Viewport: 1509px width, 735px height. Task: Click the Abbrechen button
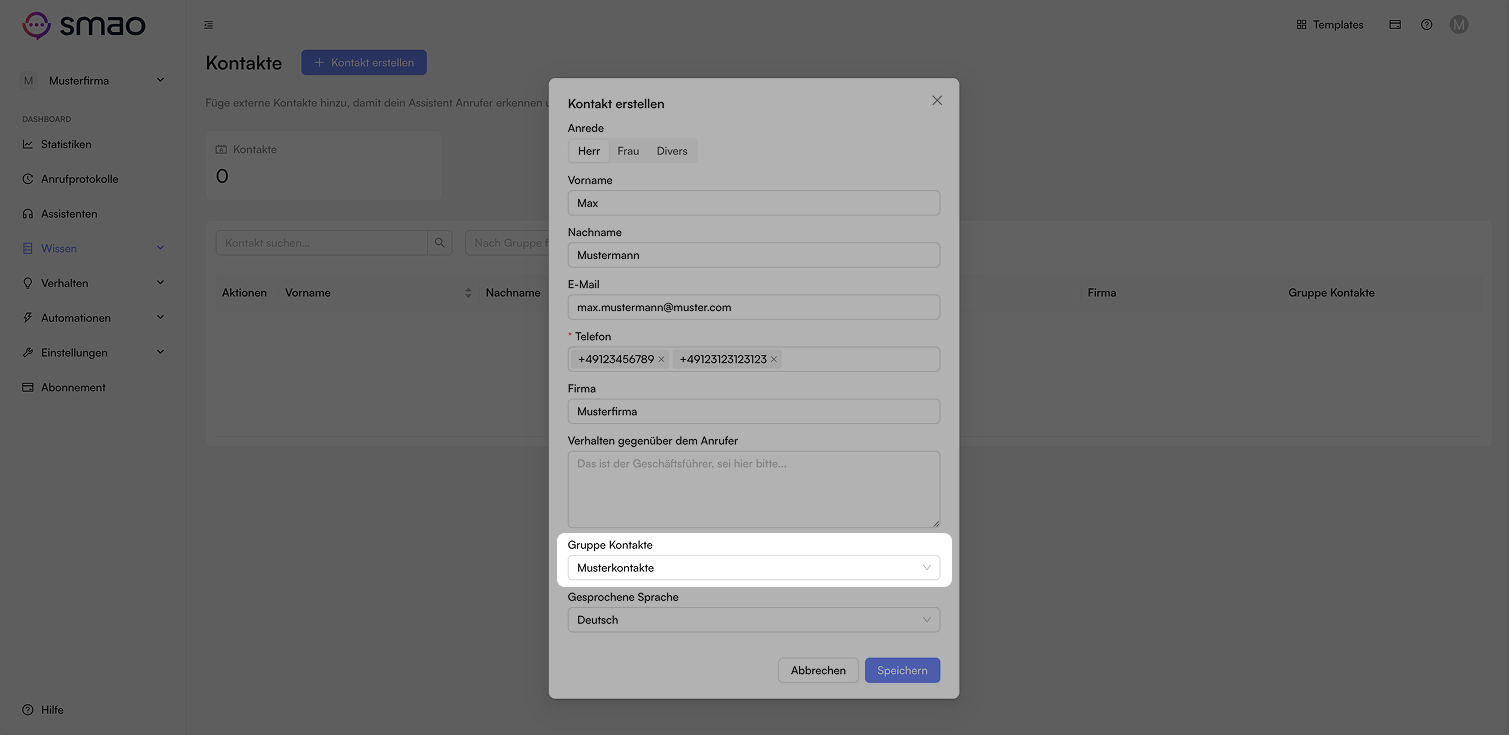point(818,670)
